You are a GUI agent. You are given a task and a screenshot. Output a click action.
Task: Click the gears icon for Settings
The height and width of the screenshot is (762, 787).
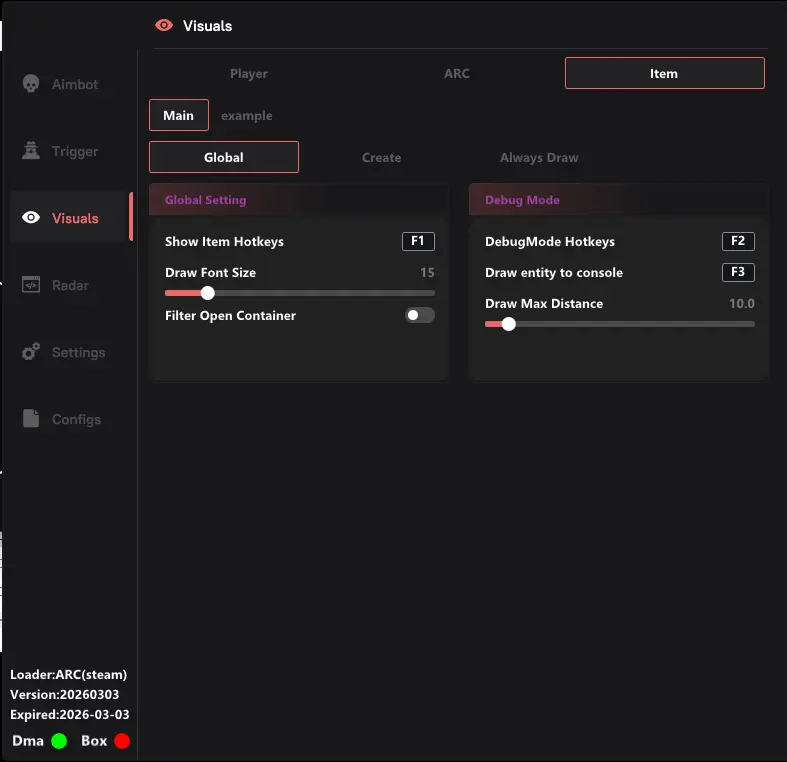[x=31, y=352]
